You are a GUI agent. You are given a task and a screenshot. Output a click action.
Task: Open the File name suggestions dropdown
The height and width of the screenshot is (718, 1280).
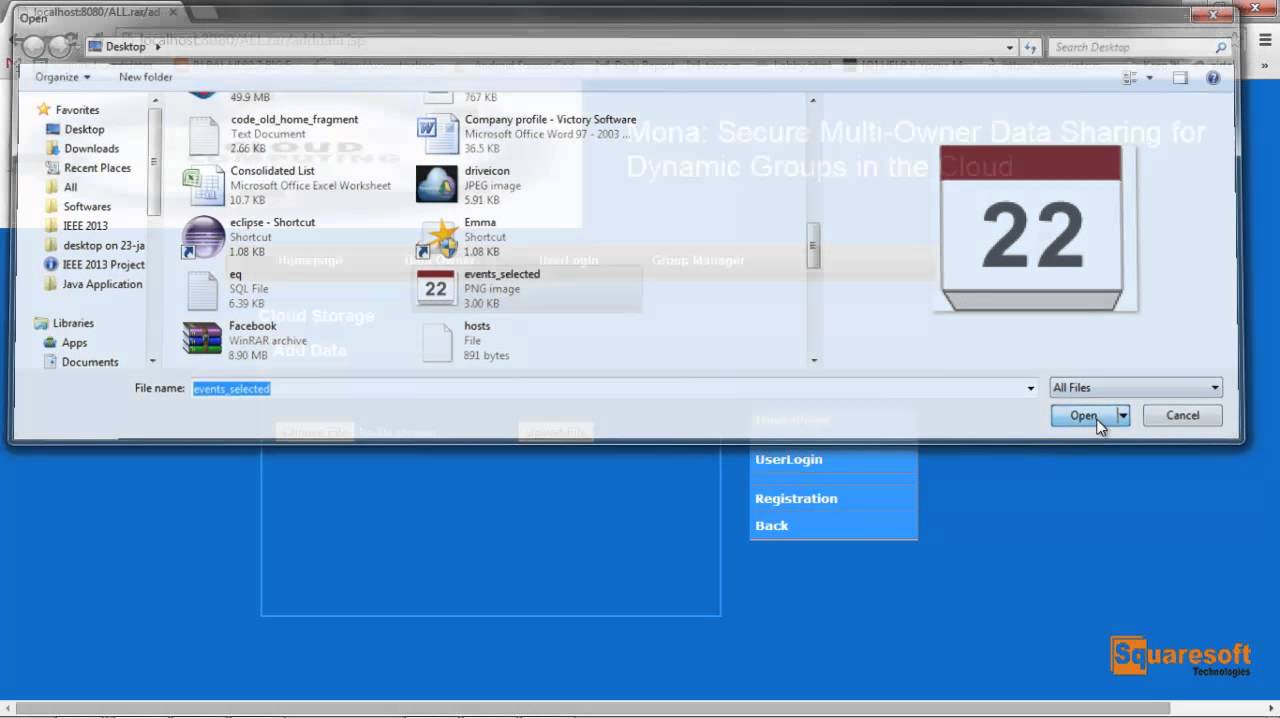click(x=1031, y=388)
